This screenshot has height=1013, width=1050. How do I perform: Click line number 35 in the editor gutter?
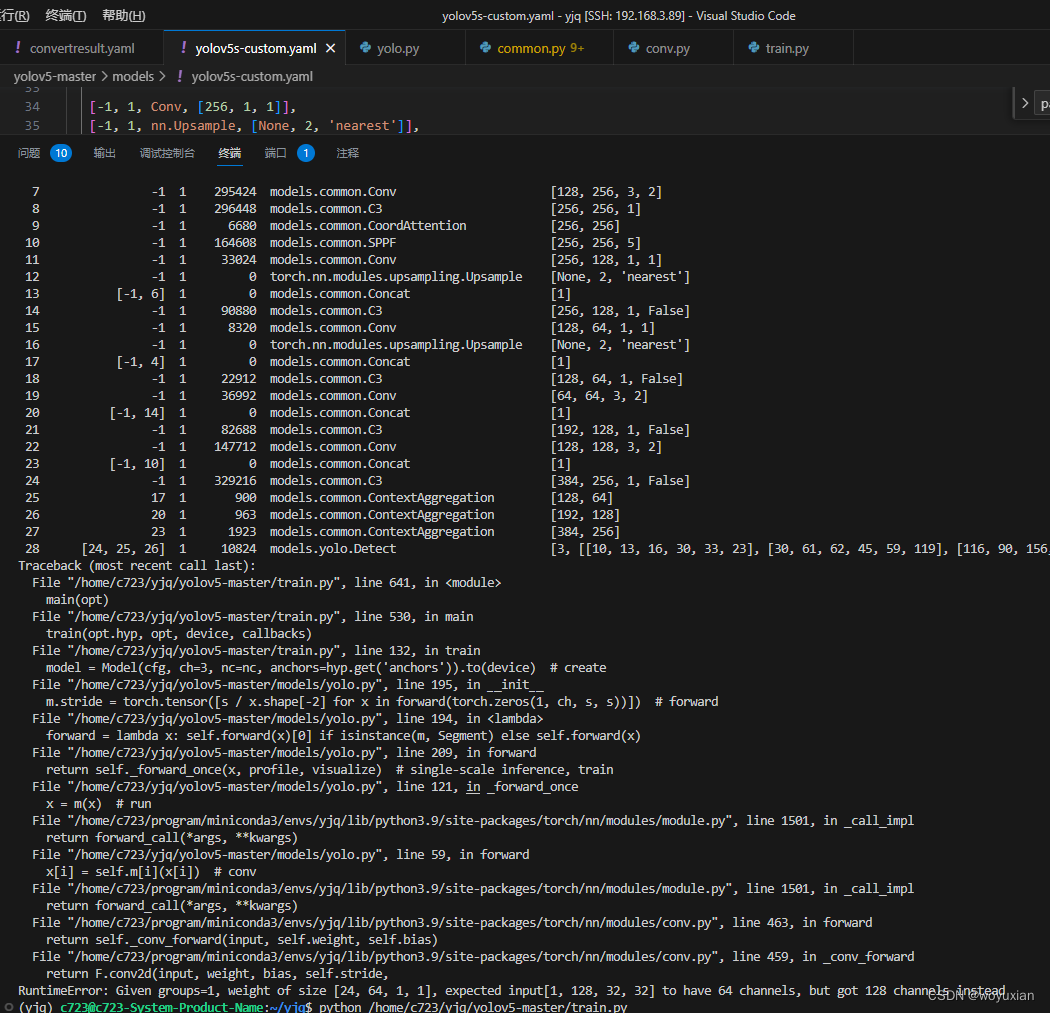[x=33, y=125]
